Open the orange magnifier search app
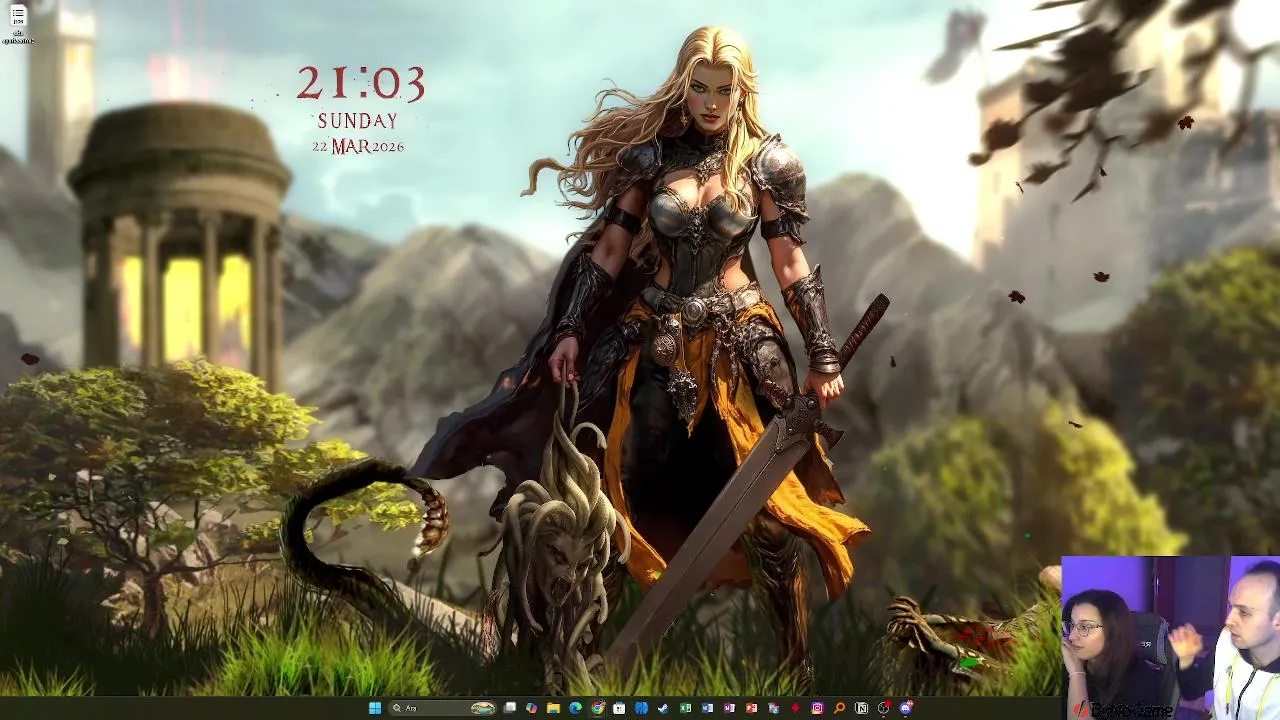 [839, 708]
